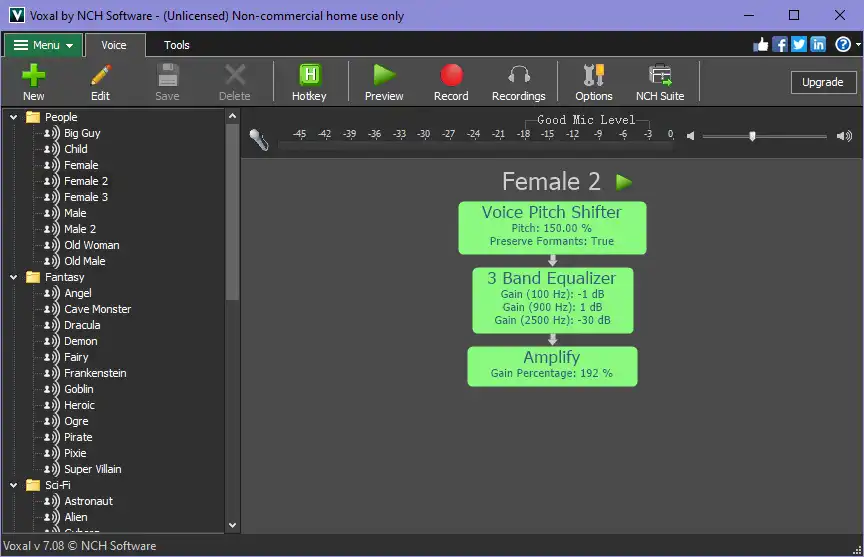Select the Frankenstein voice

95,373
